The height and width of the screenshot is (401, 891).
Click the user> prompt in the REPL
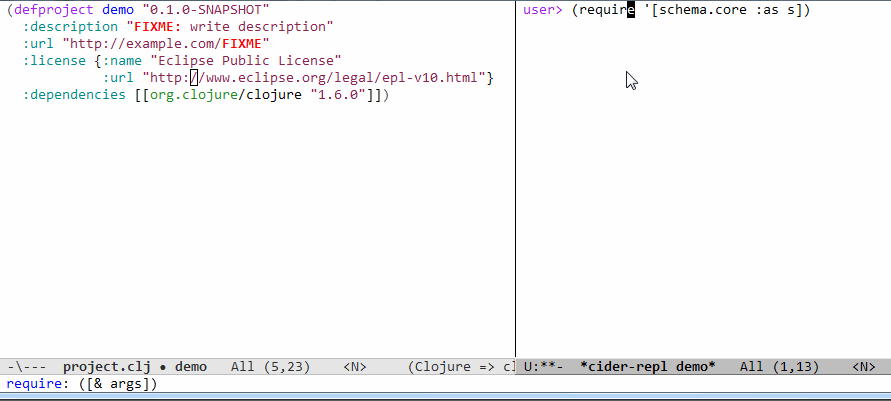pos(543,10)
